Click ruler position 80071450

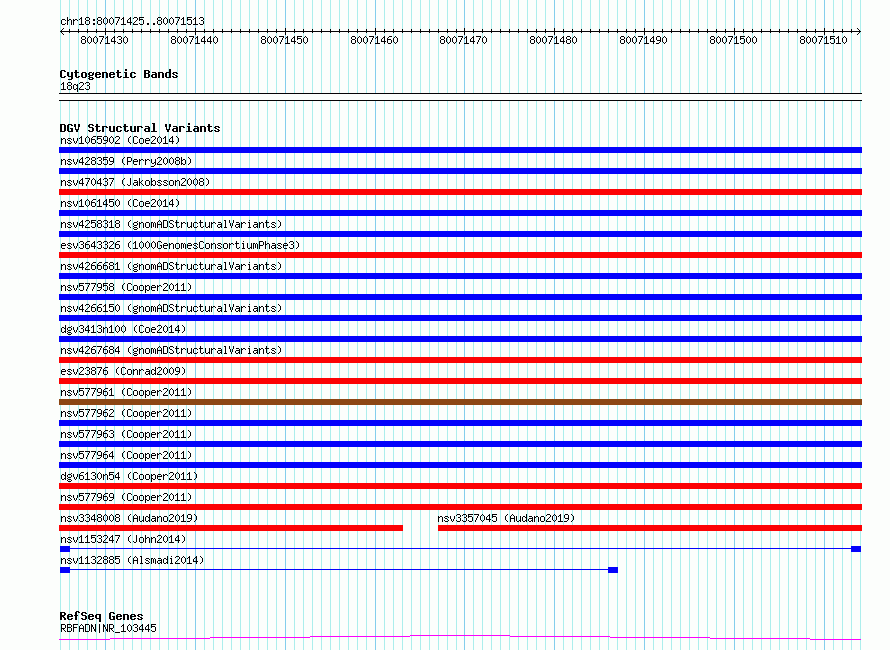click(x=284, y=40)
